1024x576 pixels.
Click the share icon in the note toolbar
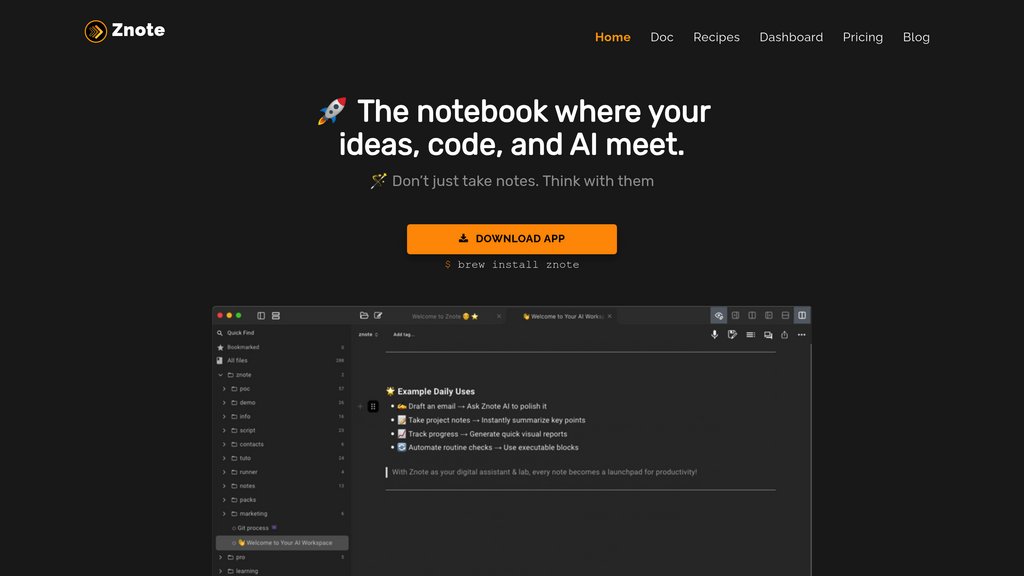[x=784, y=334]
